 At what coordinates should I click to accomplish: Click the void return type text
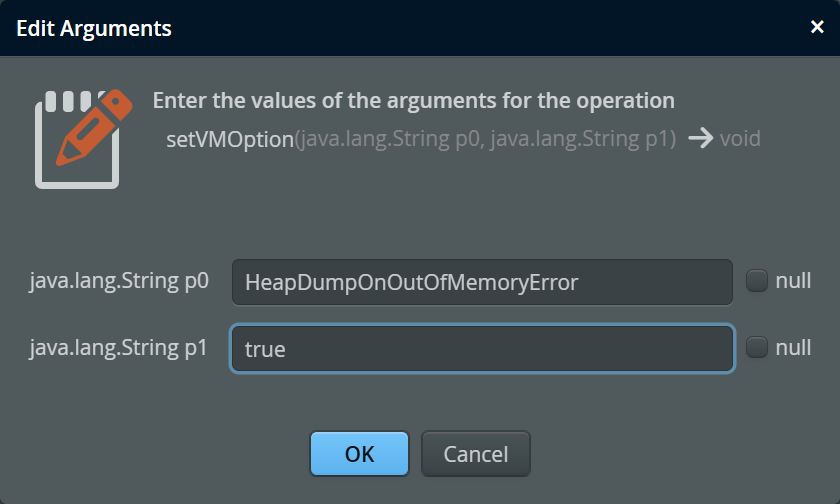740,139
